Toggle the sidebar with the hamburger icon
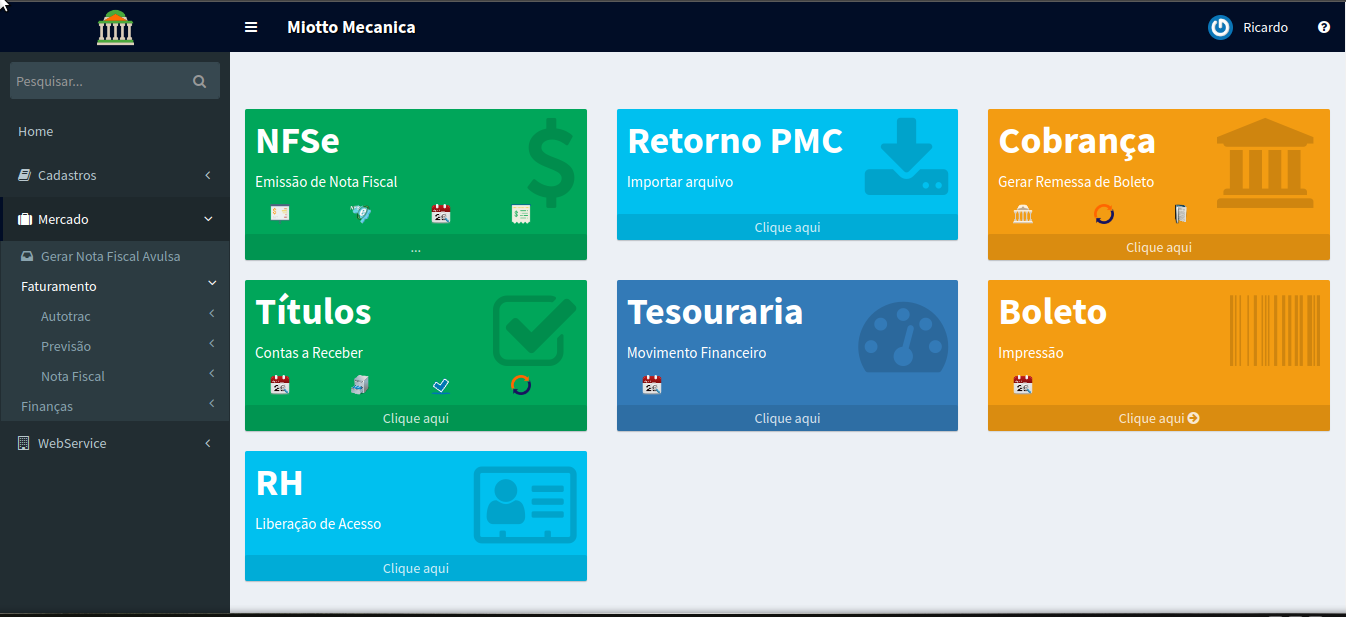Screen dimensions: 1346x617 tap(251, 27)
